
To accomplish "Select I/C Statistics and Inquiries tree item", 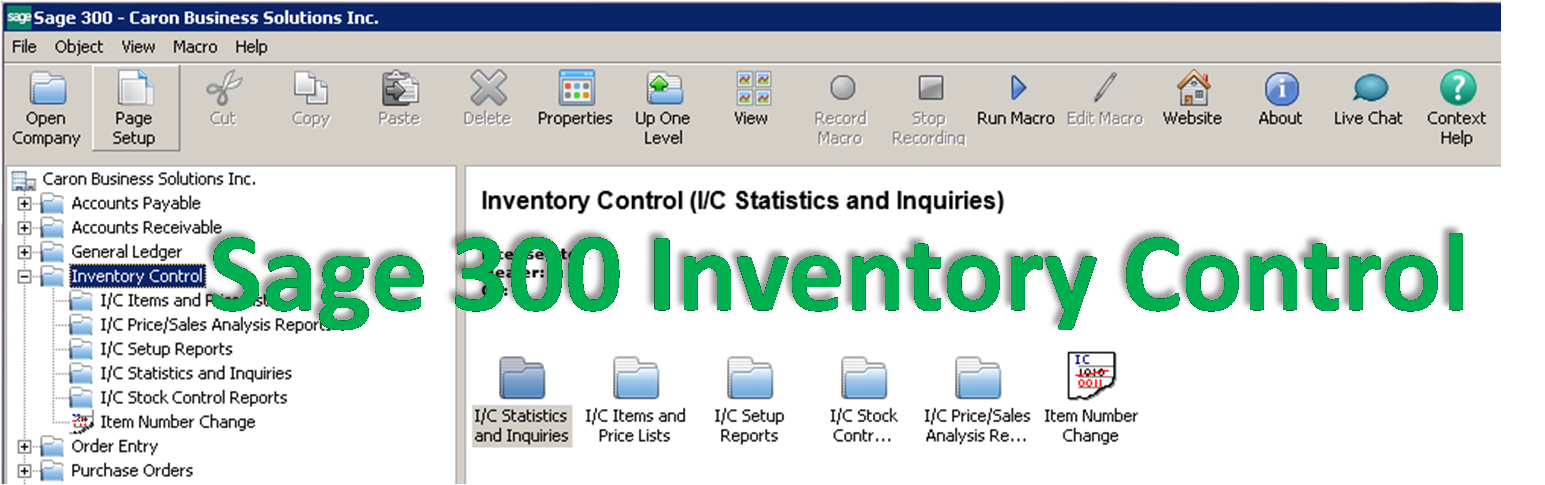I will (196, 373).
